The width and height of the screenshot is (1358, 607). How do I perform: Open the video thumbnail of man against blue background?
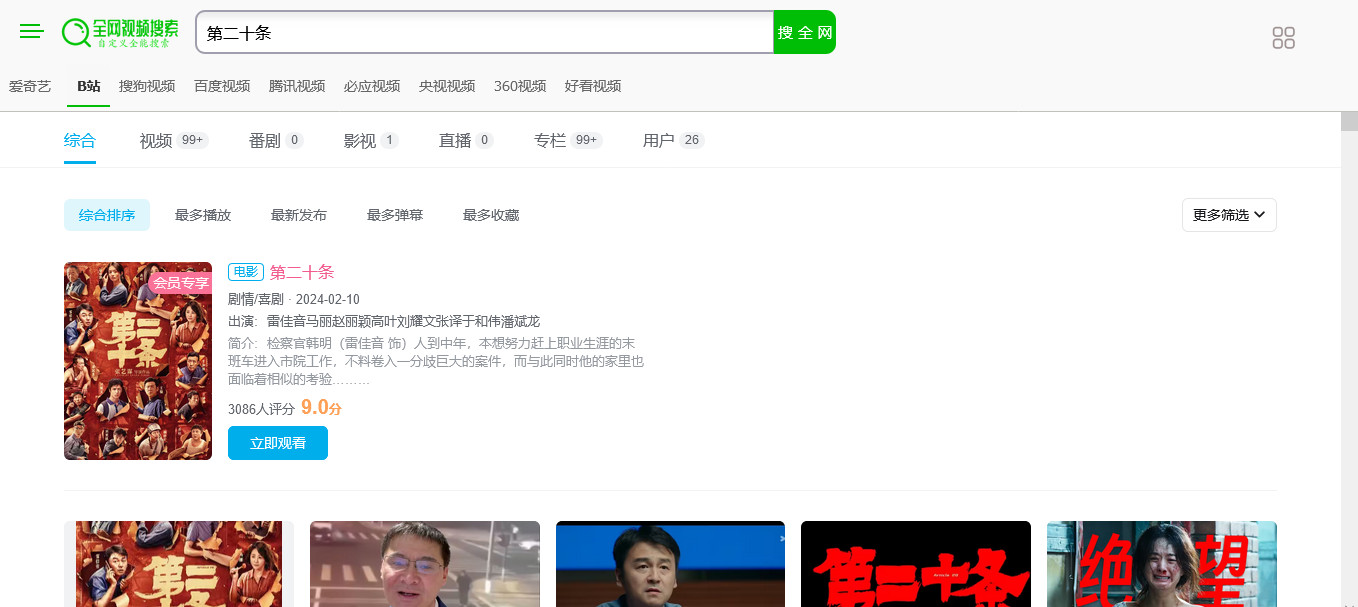[670, 564]
